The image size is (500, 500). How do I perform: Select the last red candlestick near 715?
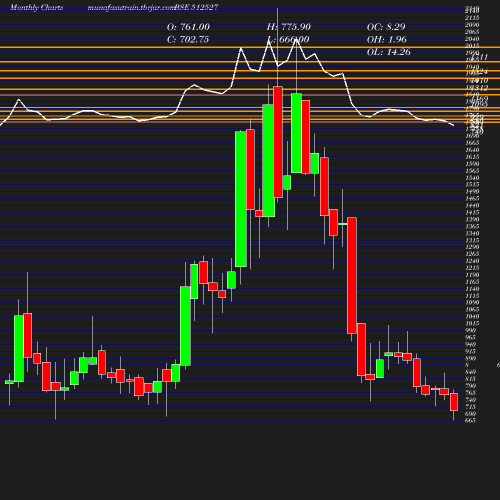(454, 402)
